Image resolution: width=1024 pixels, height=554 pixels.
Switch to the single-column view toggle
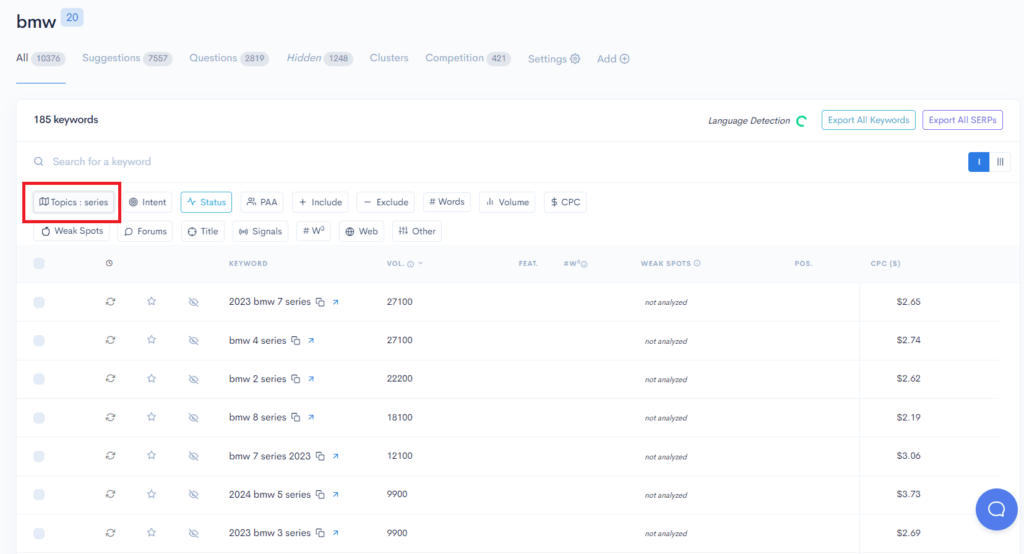click(x=978, y=162)
